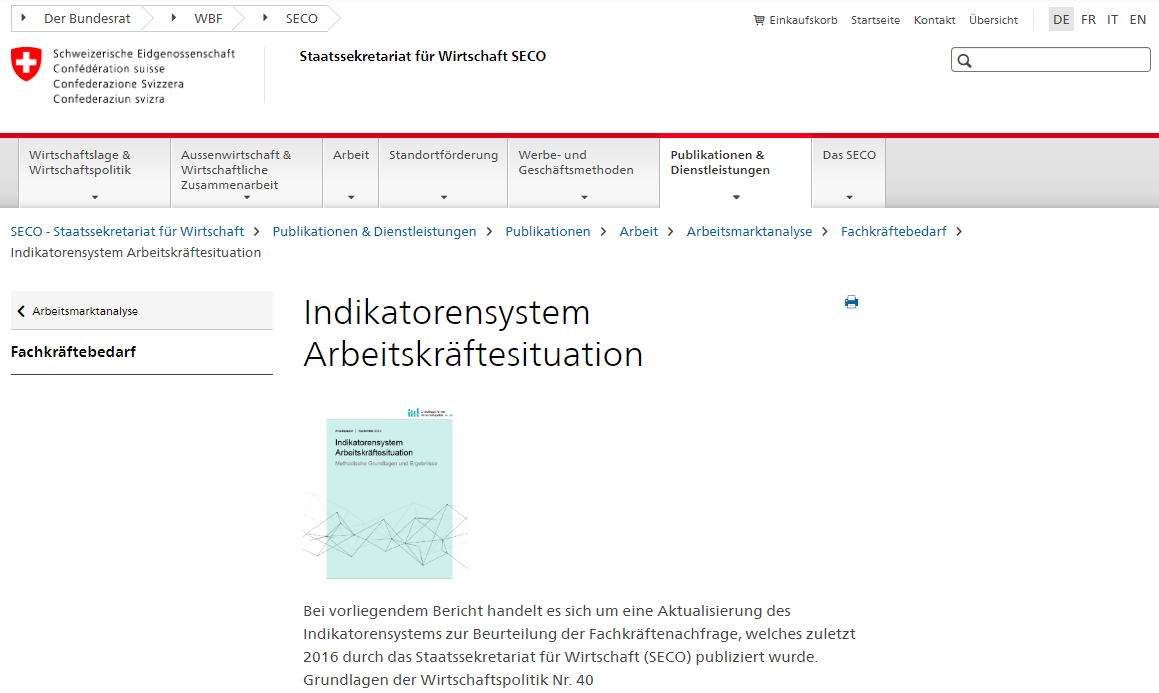The height and width of the screenshot is (693, 1159).
Task: Switch the language to FR
Action: click(1088, 18)
